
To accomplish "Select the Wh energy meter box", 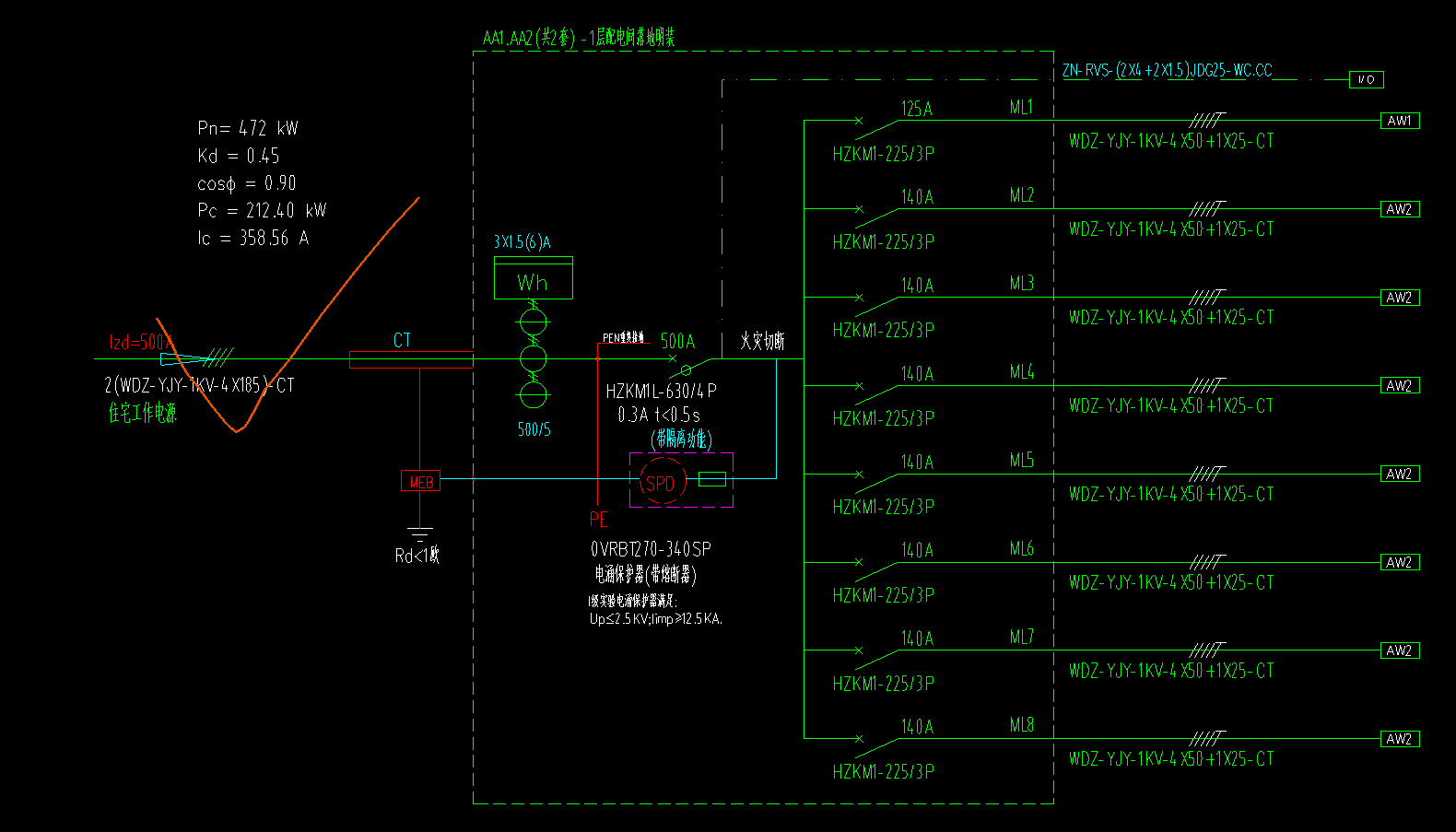I will click(x=533, y=277).
